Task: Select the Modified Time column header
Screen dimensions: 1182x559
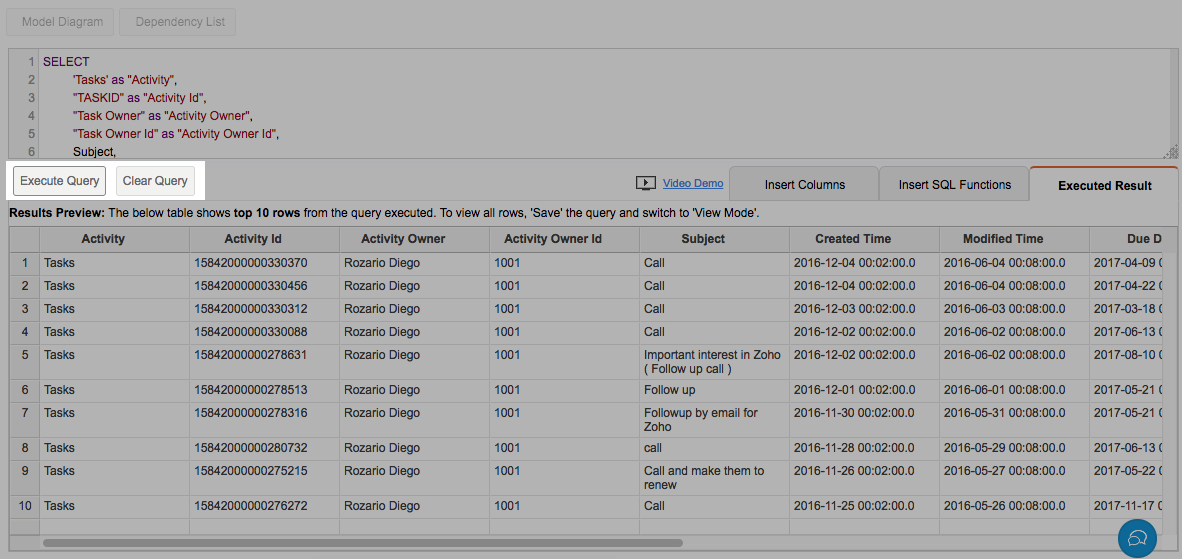Action: (1002, 239)
